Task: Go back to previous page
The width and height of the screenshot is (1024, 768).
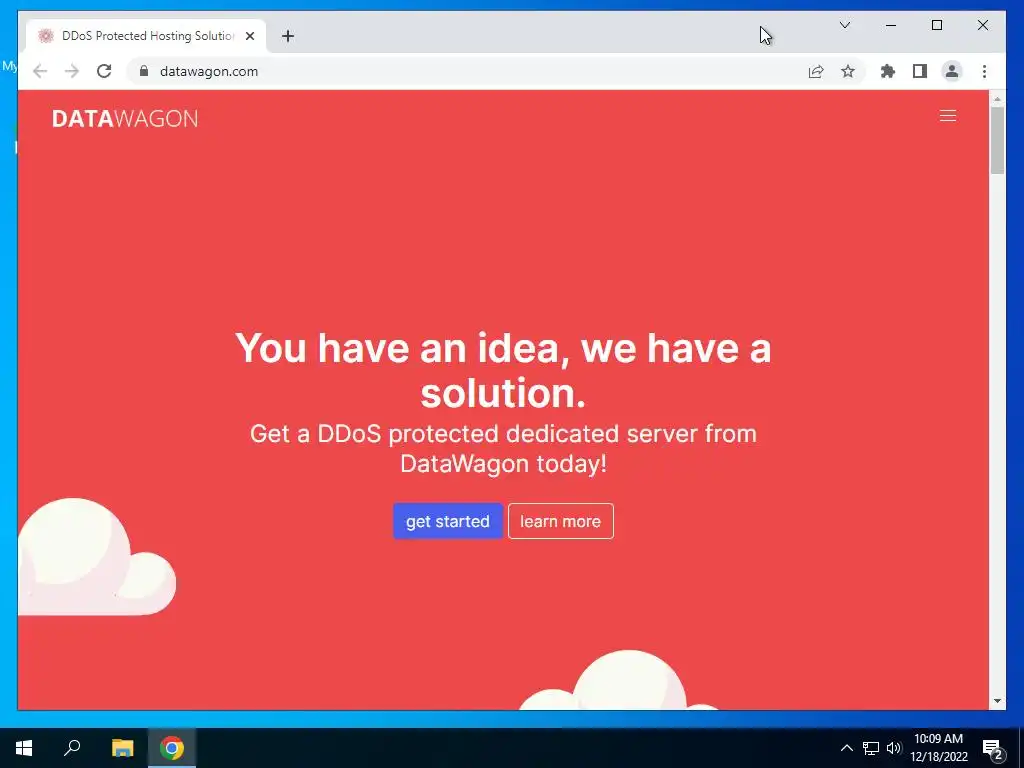Action: point(40,71)
